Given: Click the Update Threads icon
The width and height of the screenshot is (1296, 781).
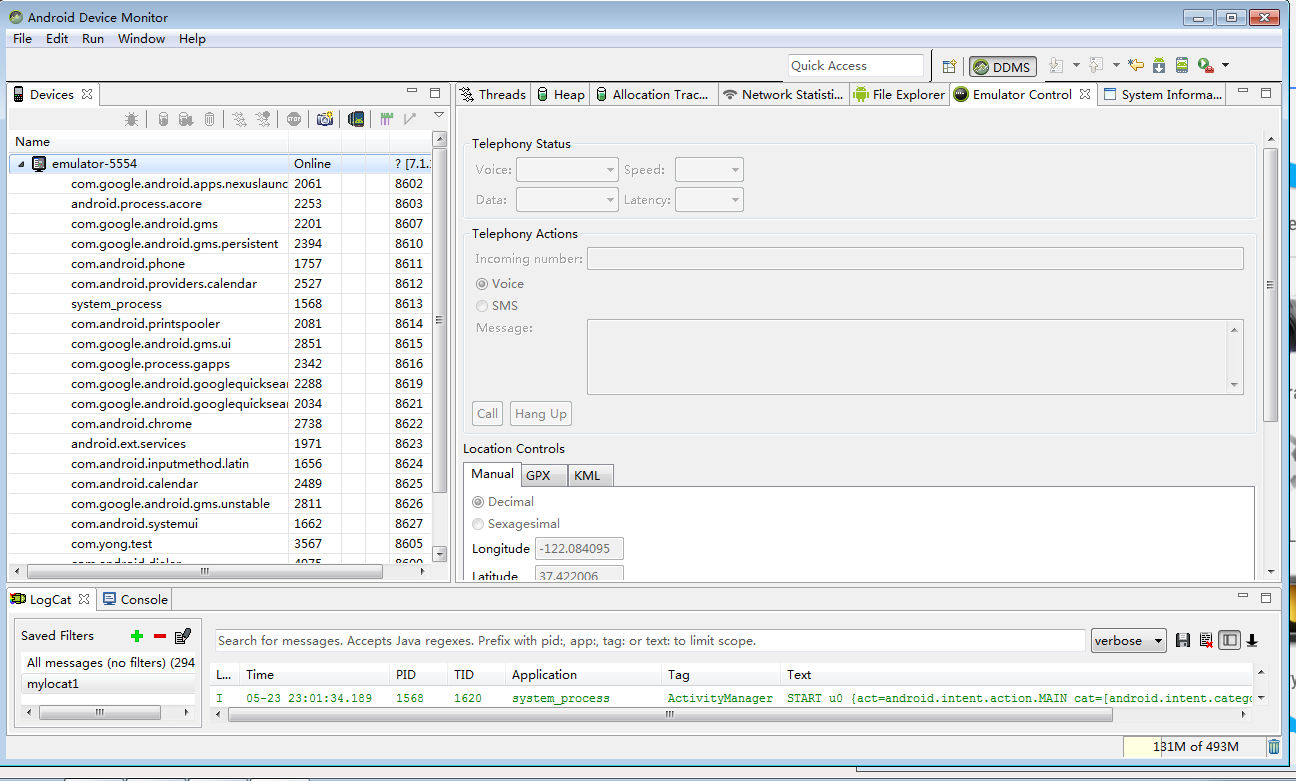Looking at the screenshot, I should (x=239, y=119).
